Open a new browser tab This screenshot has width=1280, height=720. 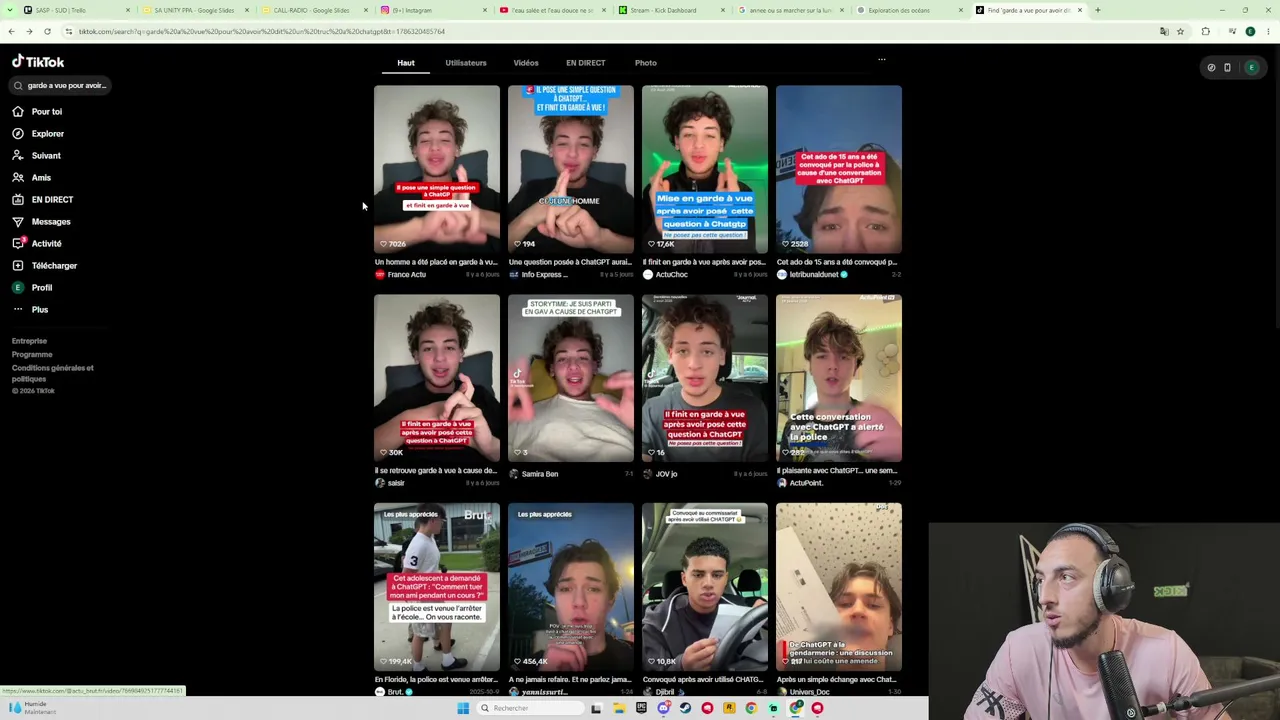[1097, 10]
